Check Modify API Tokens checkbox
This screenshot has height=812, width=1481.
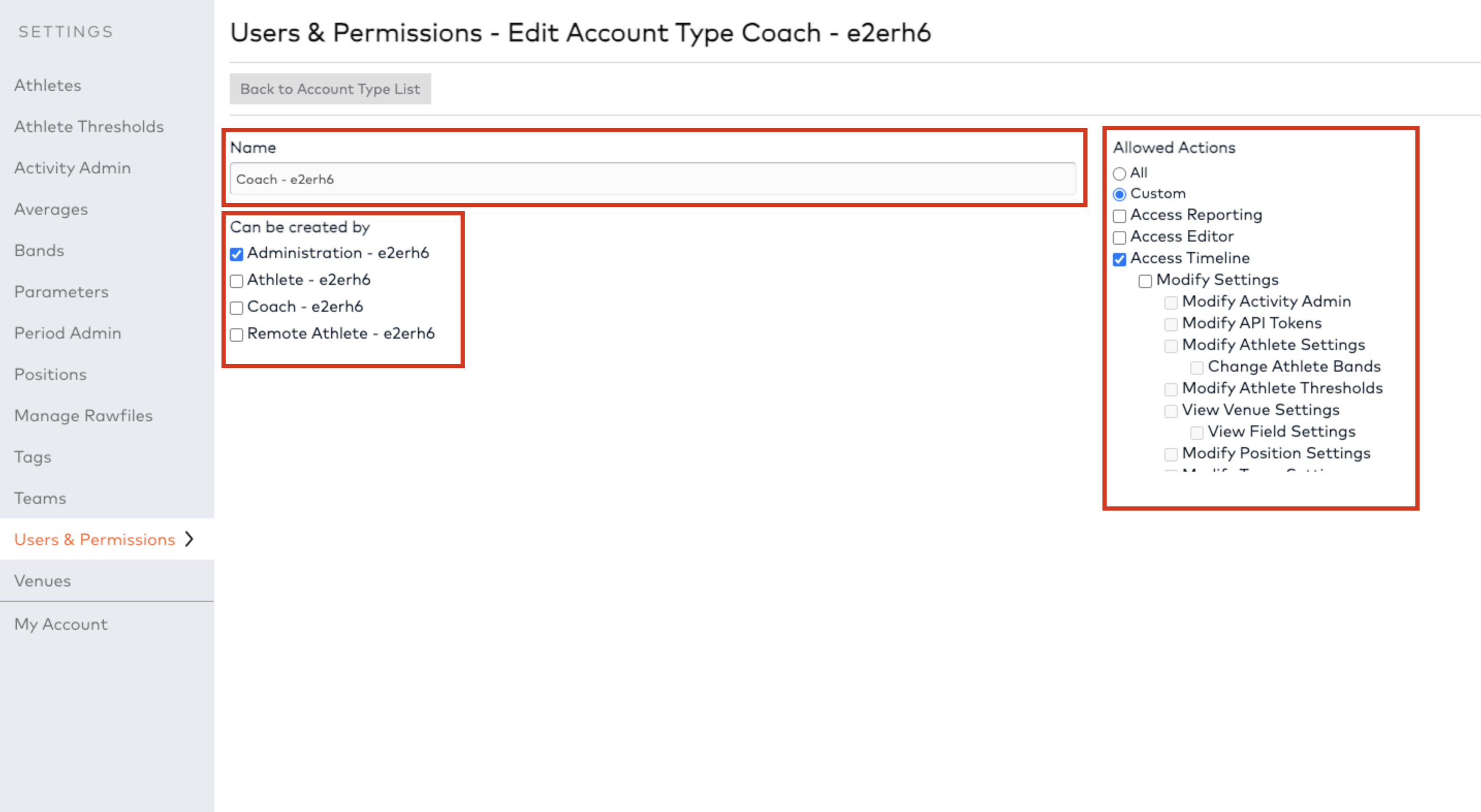point(1171,325)
